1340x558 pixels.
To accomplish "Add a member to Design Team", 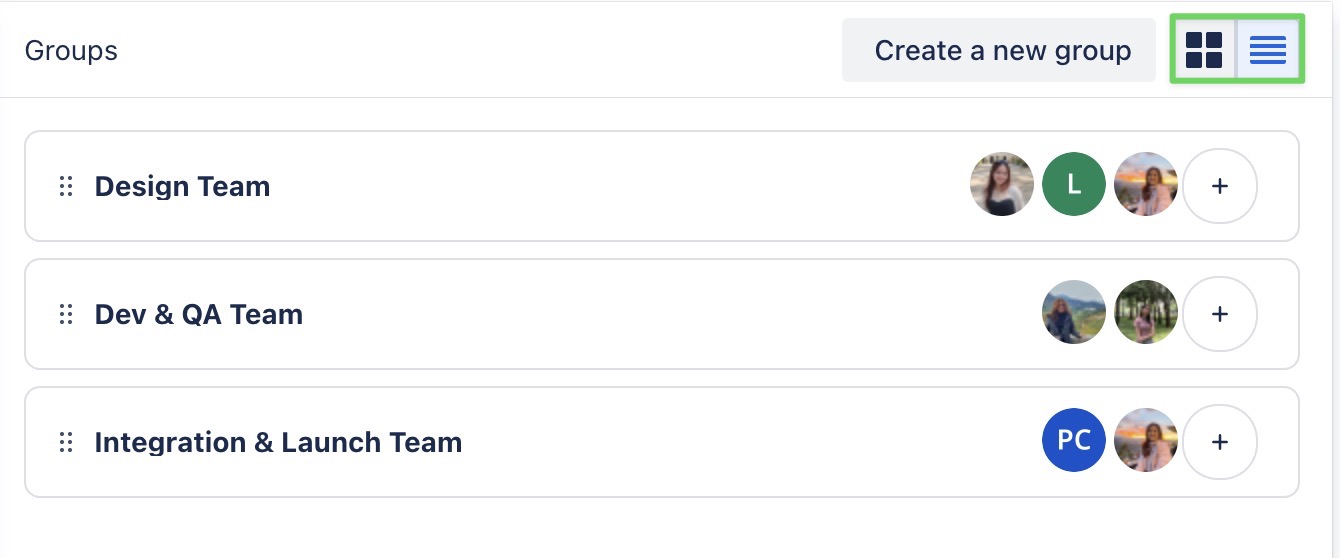I will (x=1219, y=186).
